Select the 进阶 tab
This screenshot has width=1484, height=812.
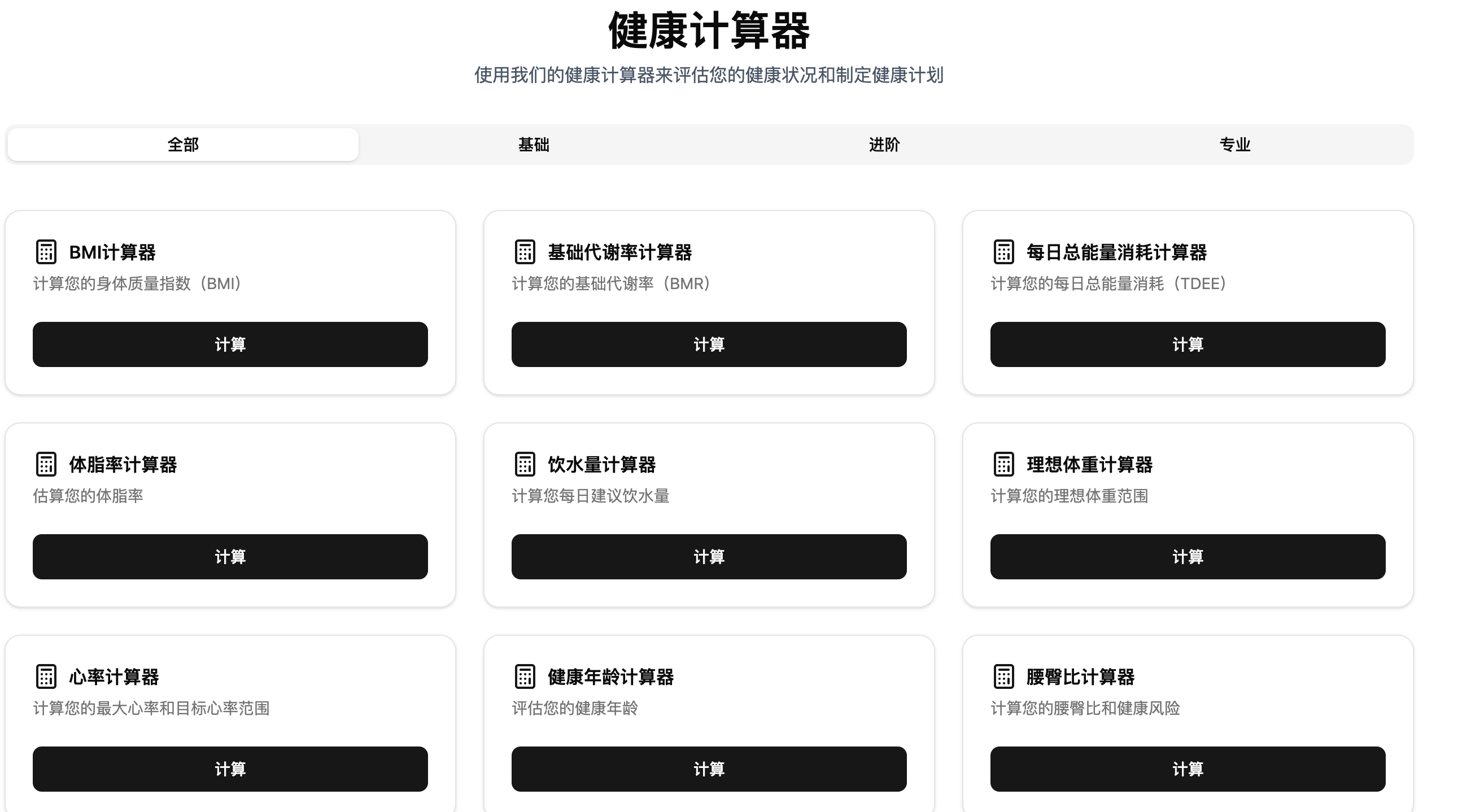884,145
